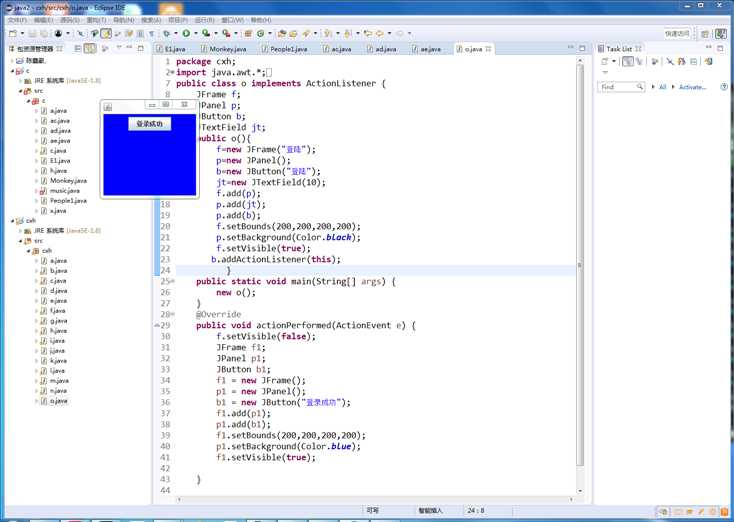Maximize the editor area icon
Viewport: 734px width, 522px height.
[582, 48]
